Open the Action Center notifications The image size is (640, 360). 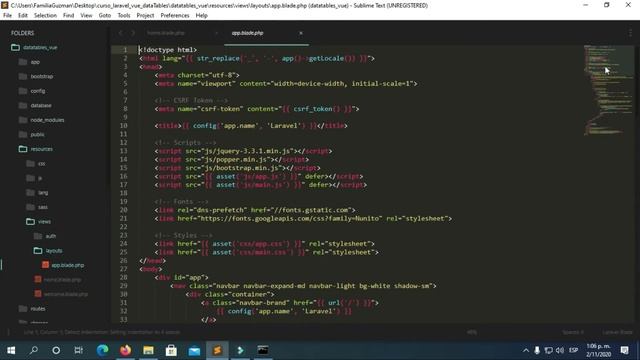624,350
